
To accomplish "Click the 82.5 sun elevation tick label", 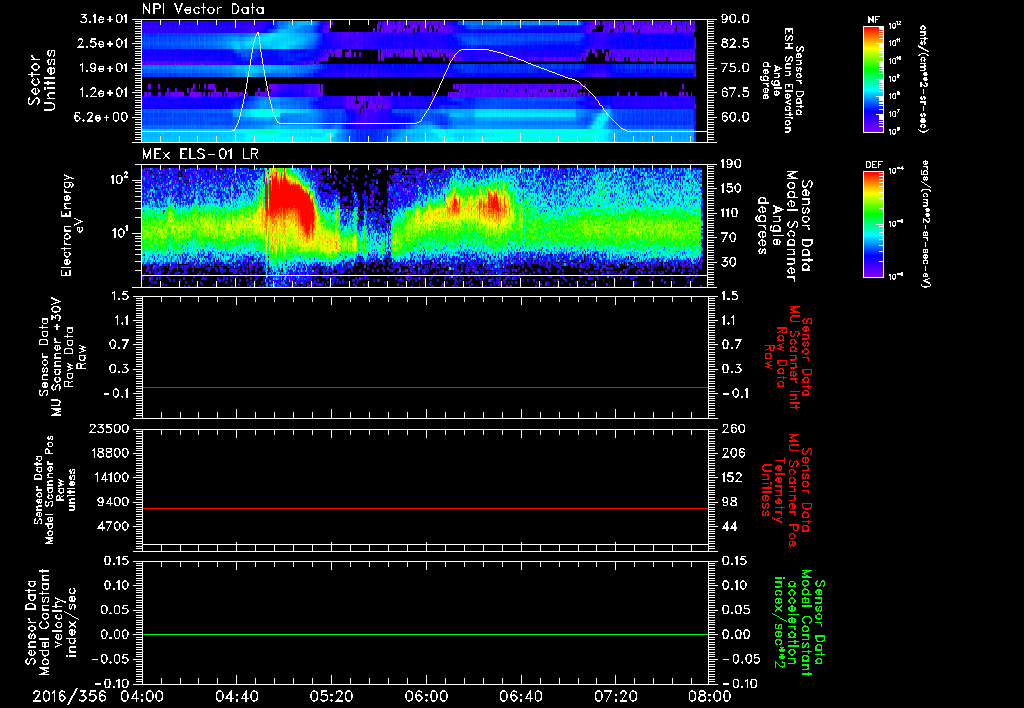I will [735, 43].
